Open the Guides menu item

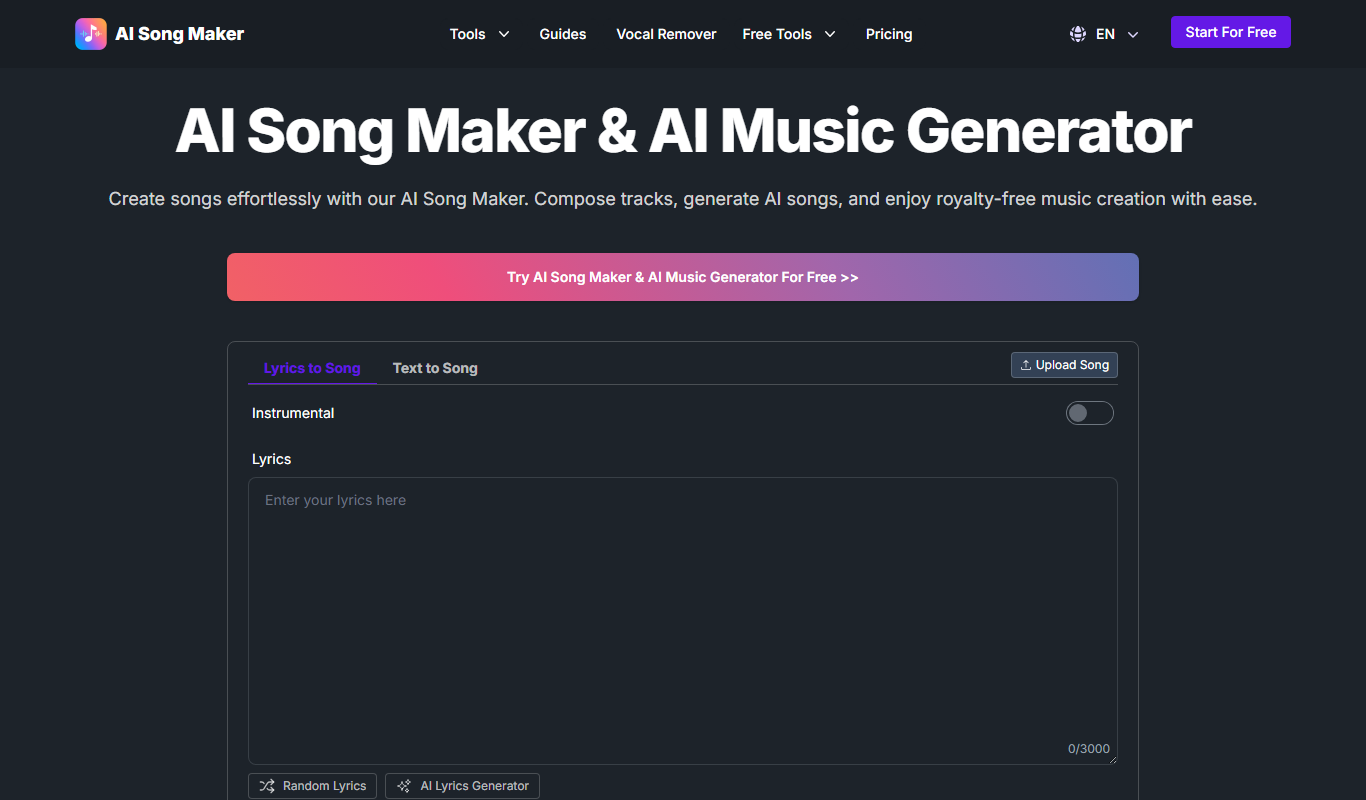563,34
